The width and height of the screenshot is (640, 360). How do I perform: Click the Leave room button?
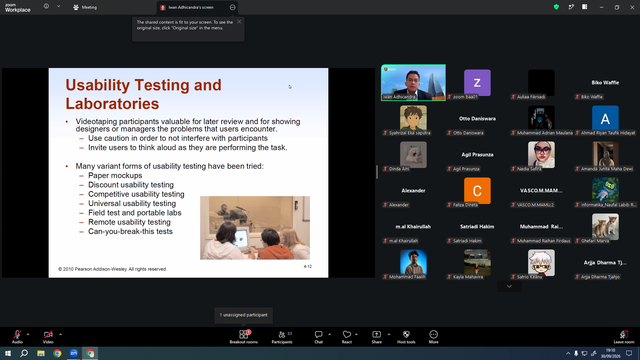(x=624, y=337)
